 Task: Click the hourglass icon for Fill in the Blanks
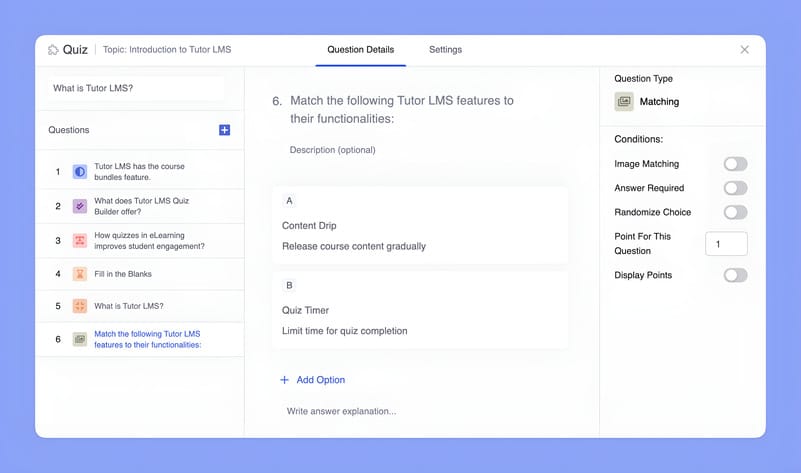click(x=80, y=274)
